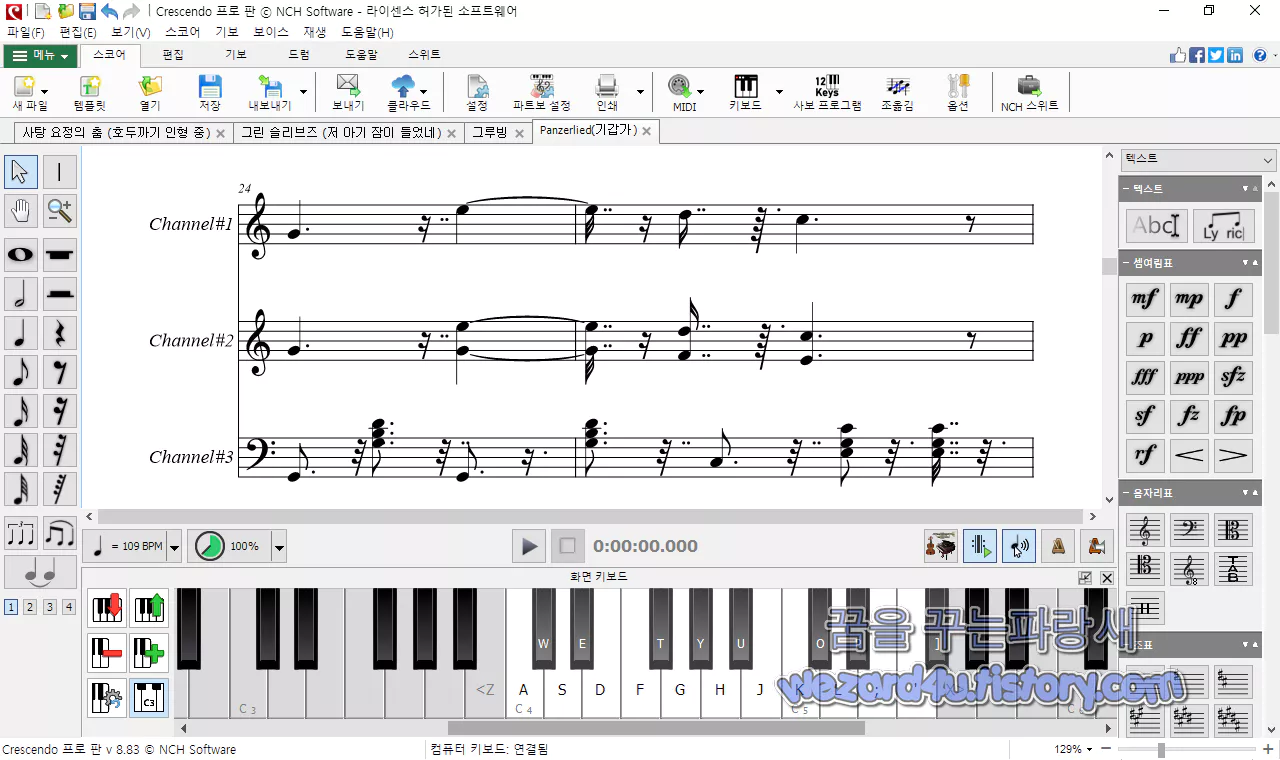This screenshot has width=1280, height=760.
Task: Add the fortississimo (fff) dynamic
Action: (1145, 377)
